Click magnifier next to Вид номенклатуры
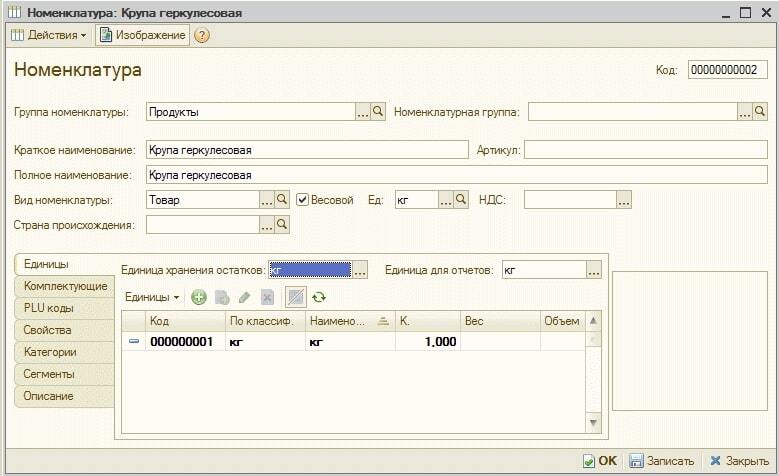 click(282, 200)
